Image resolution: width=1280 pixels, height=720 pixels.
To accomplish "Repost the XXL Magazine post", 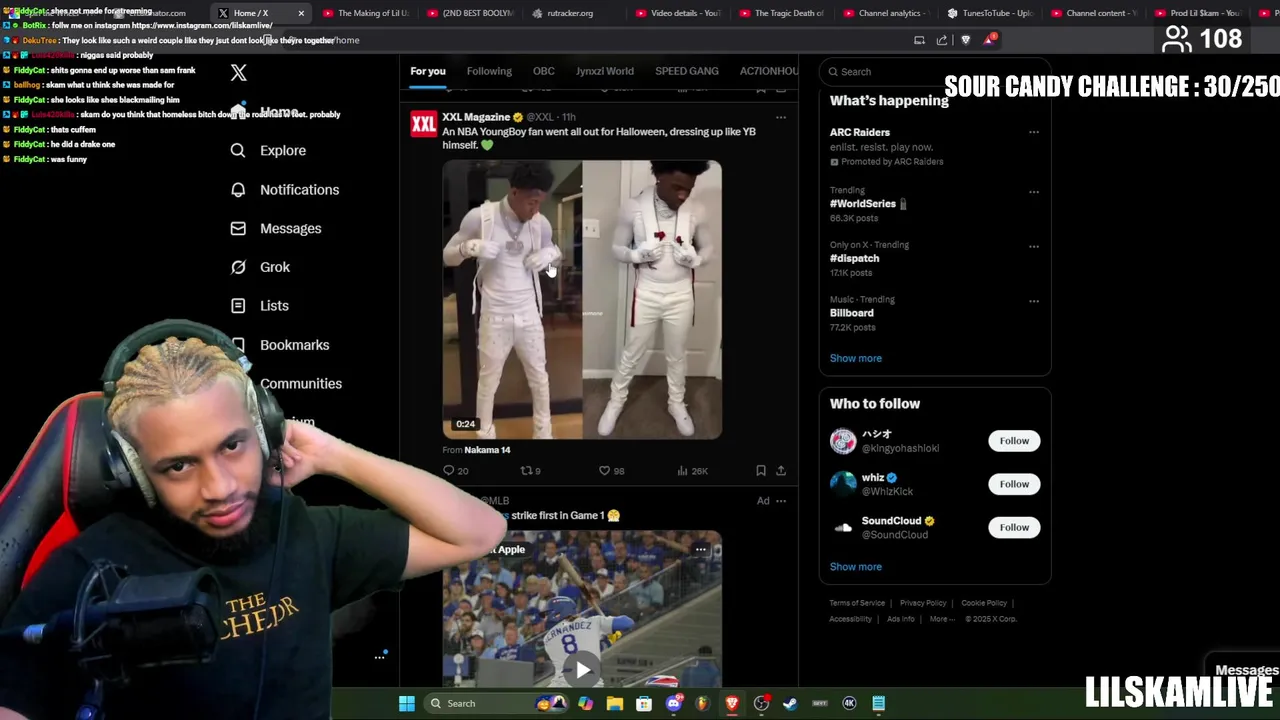I will pyautogui.click(x=530, y=470).
